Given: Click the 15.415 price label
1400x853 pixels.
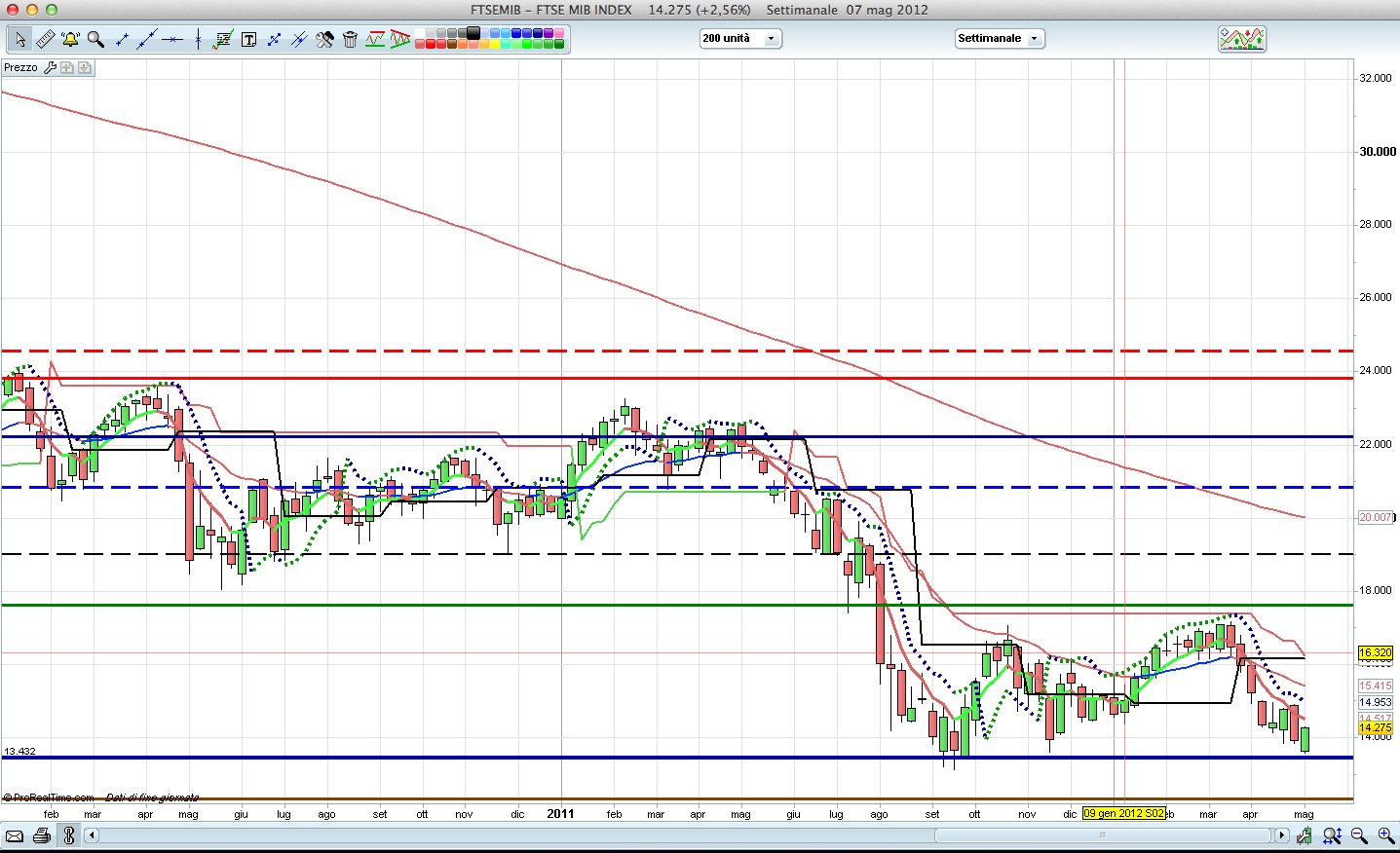Looking at the screenshot, I should coord(1375,686).
